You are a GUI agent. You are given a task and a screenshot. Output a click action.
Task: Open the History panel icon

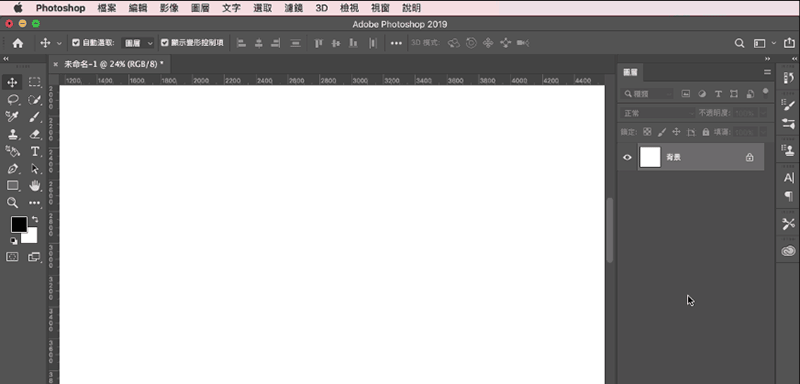point(788,78)
